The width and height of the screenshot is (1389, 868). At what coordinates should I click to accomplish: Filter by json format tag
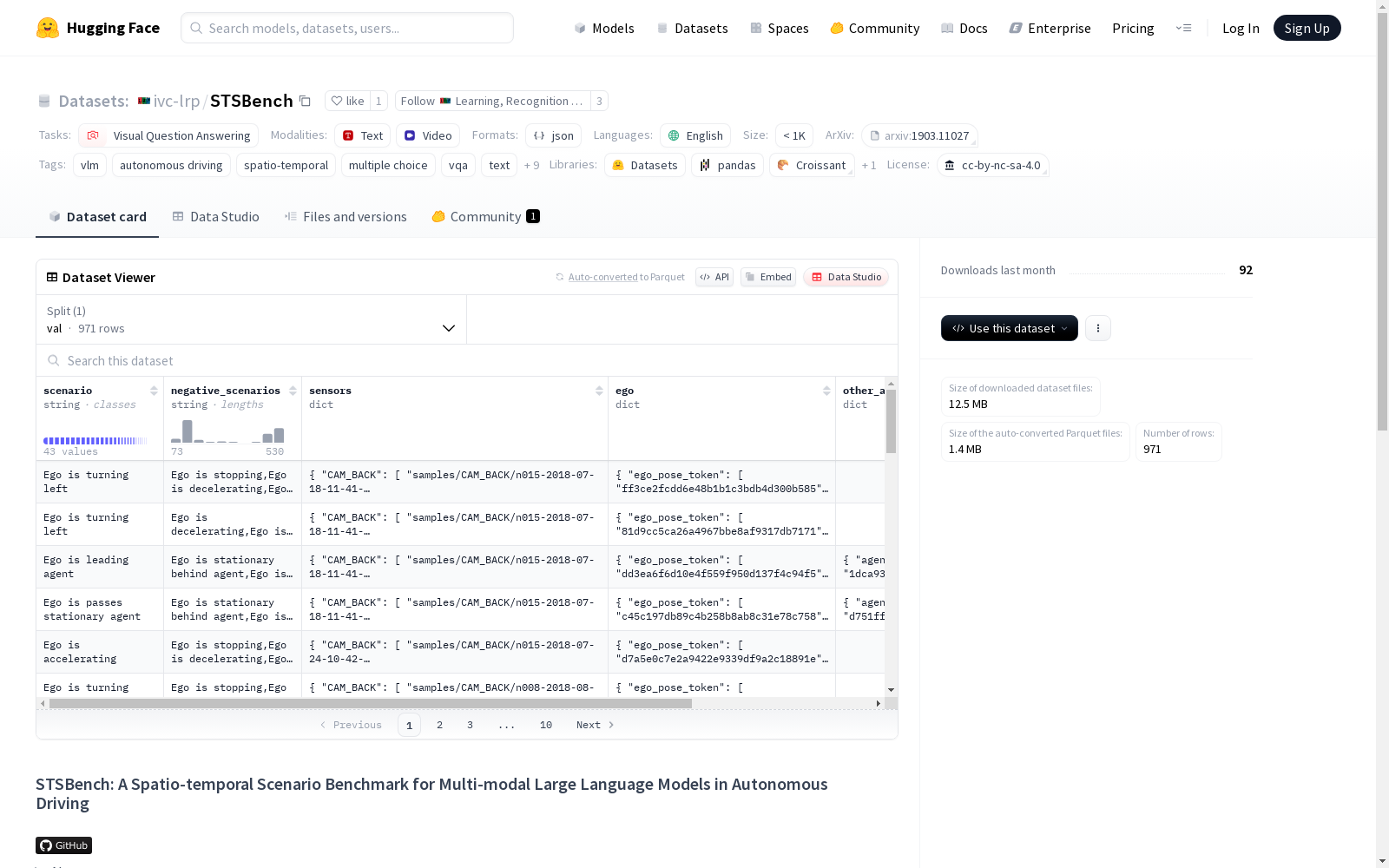(554, 135)
